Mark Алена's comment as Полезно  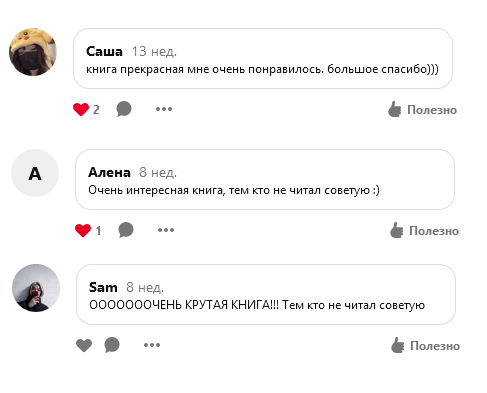424,230
